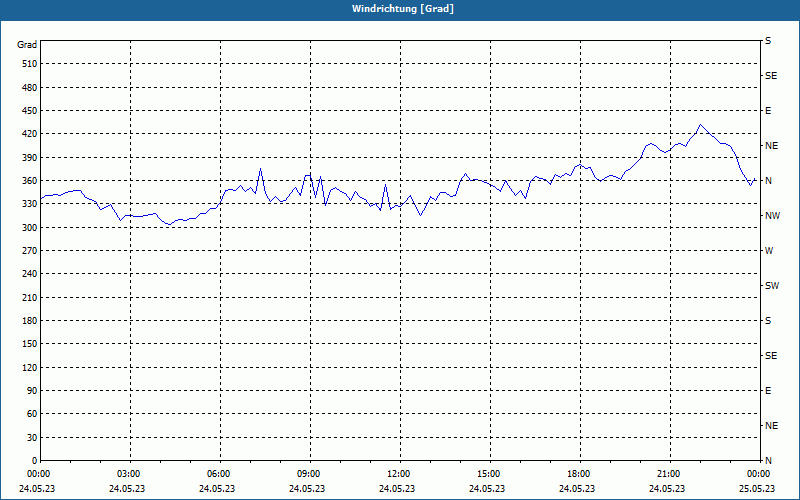Select the 270 y-axis tick label
Viewport: 800px width, 500px height.
point(30,251)
